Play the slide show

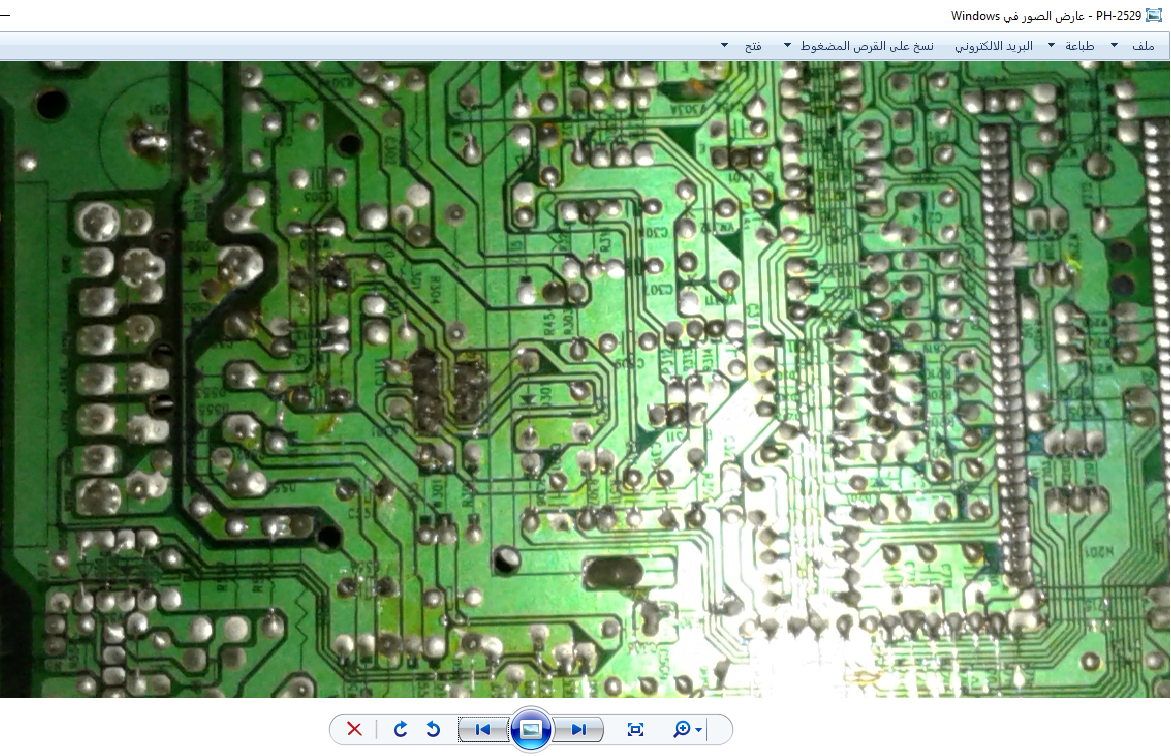click(531, 729)
